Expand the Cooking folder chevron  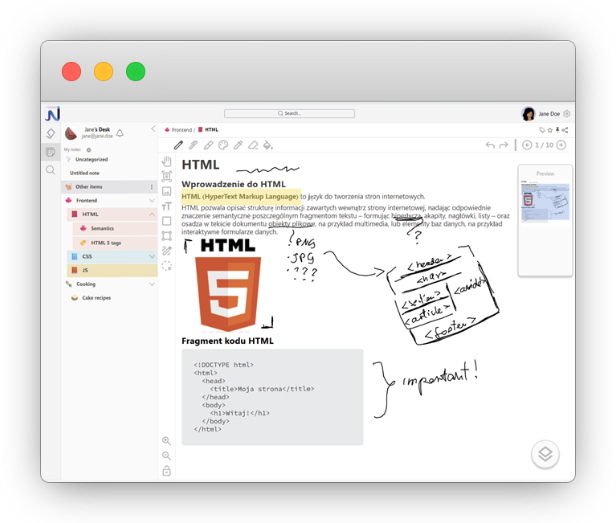click(x=152, y=284)
